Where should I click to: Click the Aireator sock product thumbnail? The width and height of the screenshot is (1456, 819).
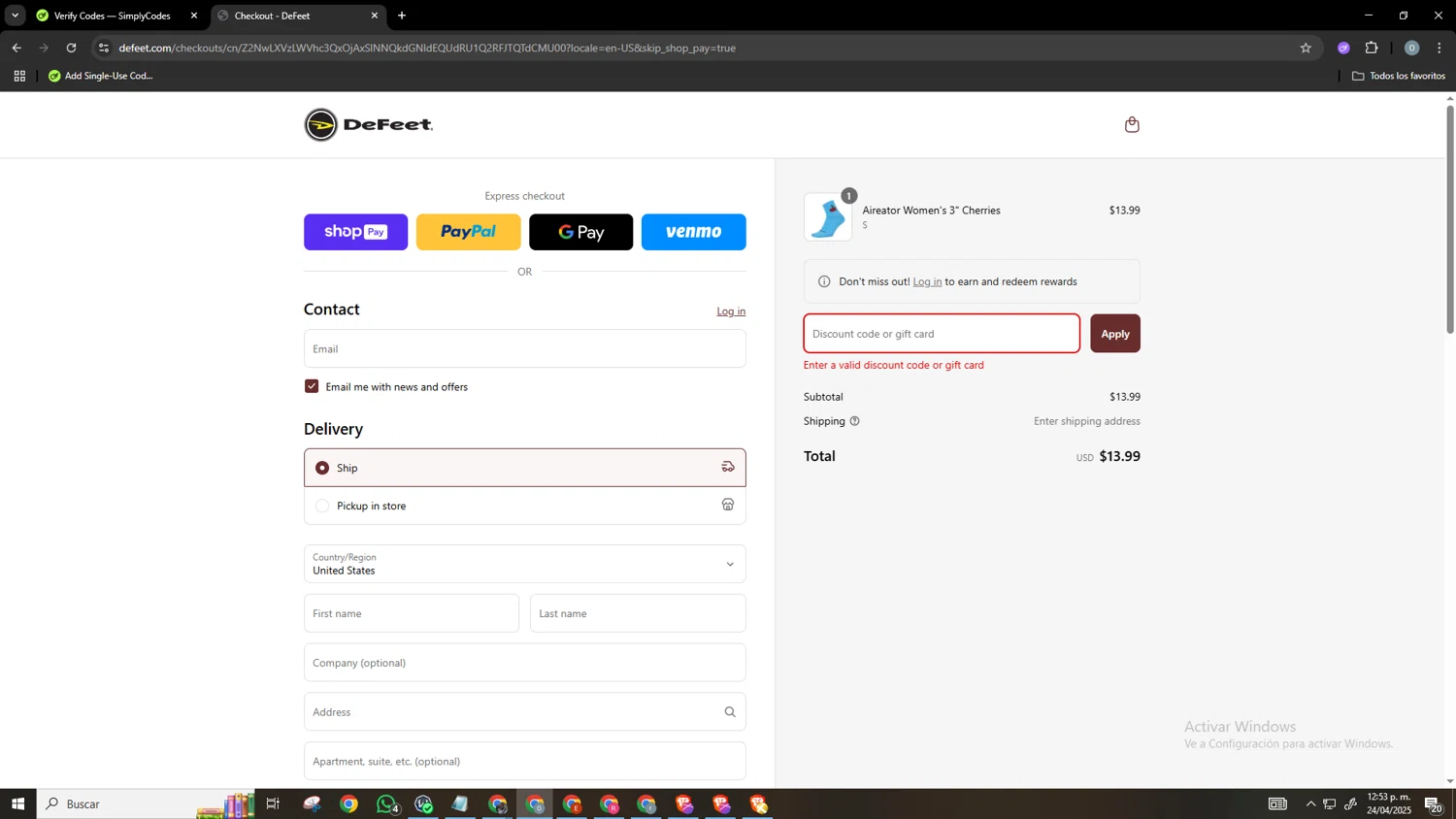click(x=828, y=217)
